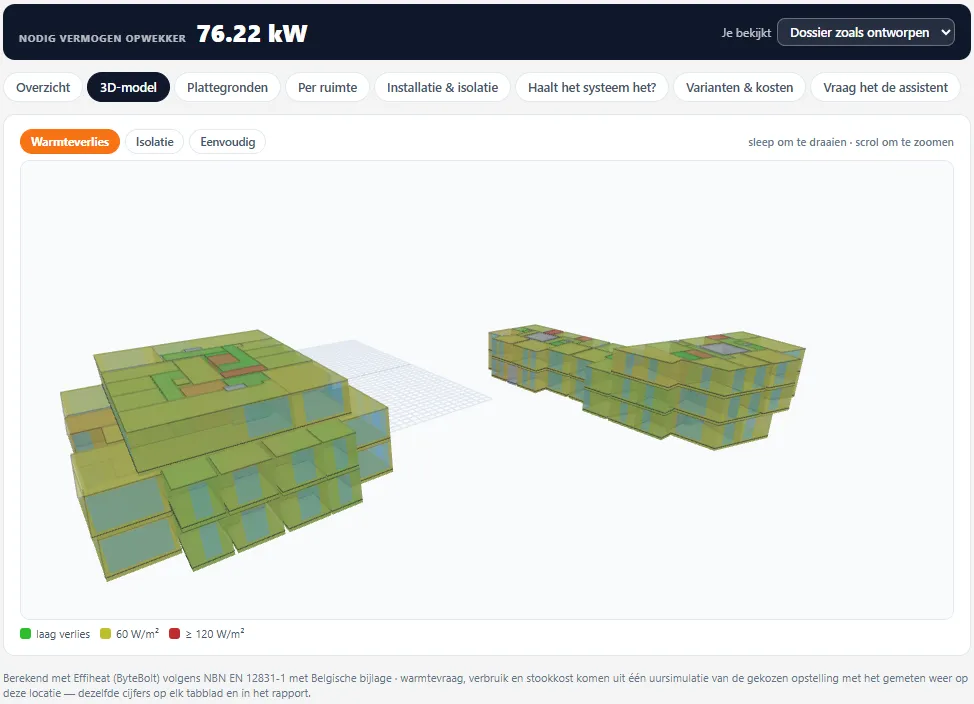Viewport: 974px width, 704px height.
Task: Switch to the Eenvoudig view mode
Action: click(x=227, y=142)
